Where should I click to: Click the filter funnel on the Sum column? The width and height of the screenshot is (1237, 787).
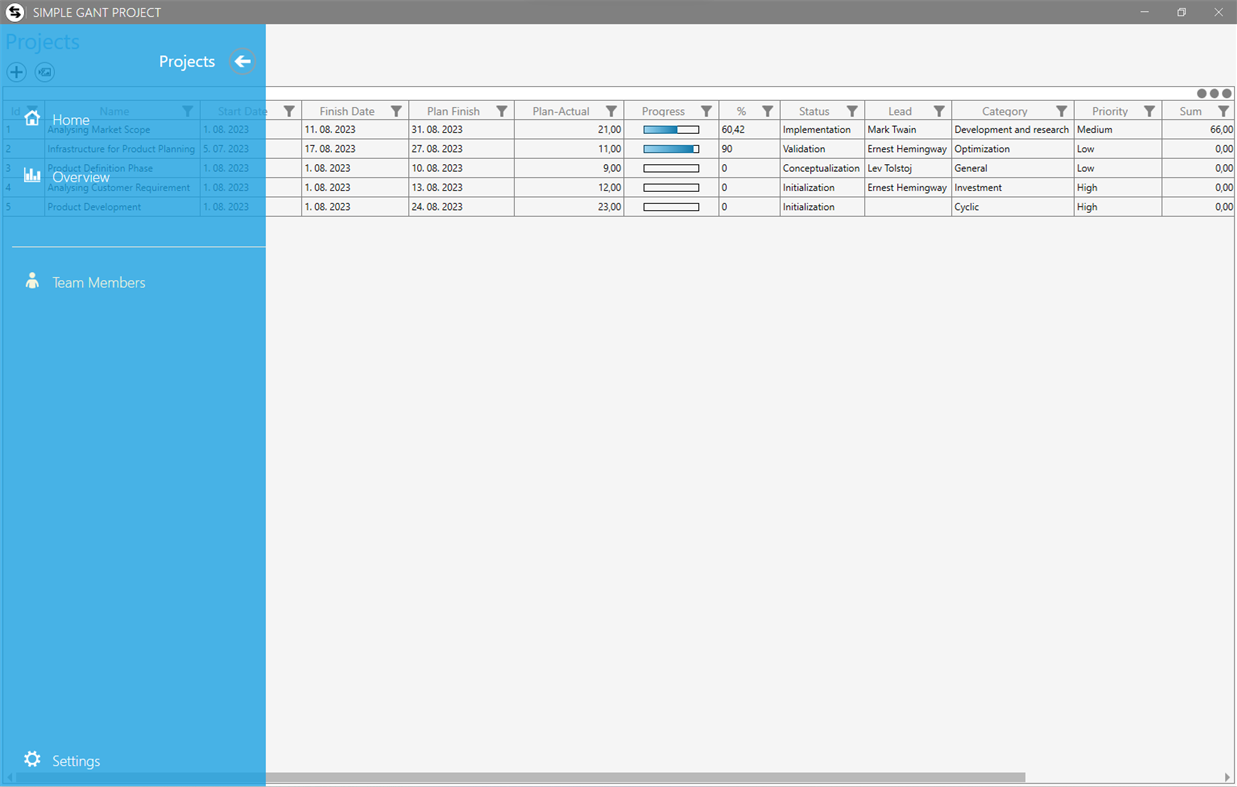[1223, 111]
